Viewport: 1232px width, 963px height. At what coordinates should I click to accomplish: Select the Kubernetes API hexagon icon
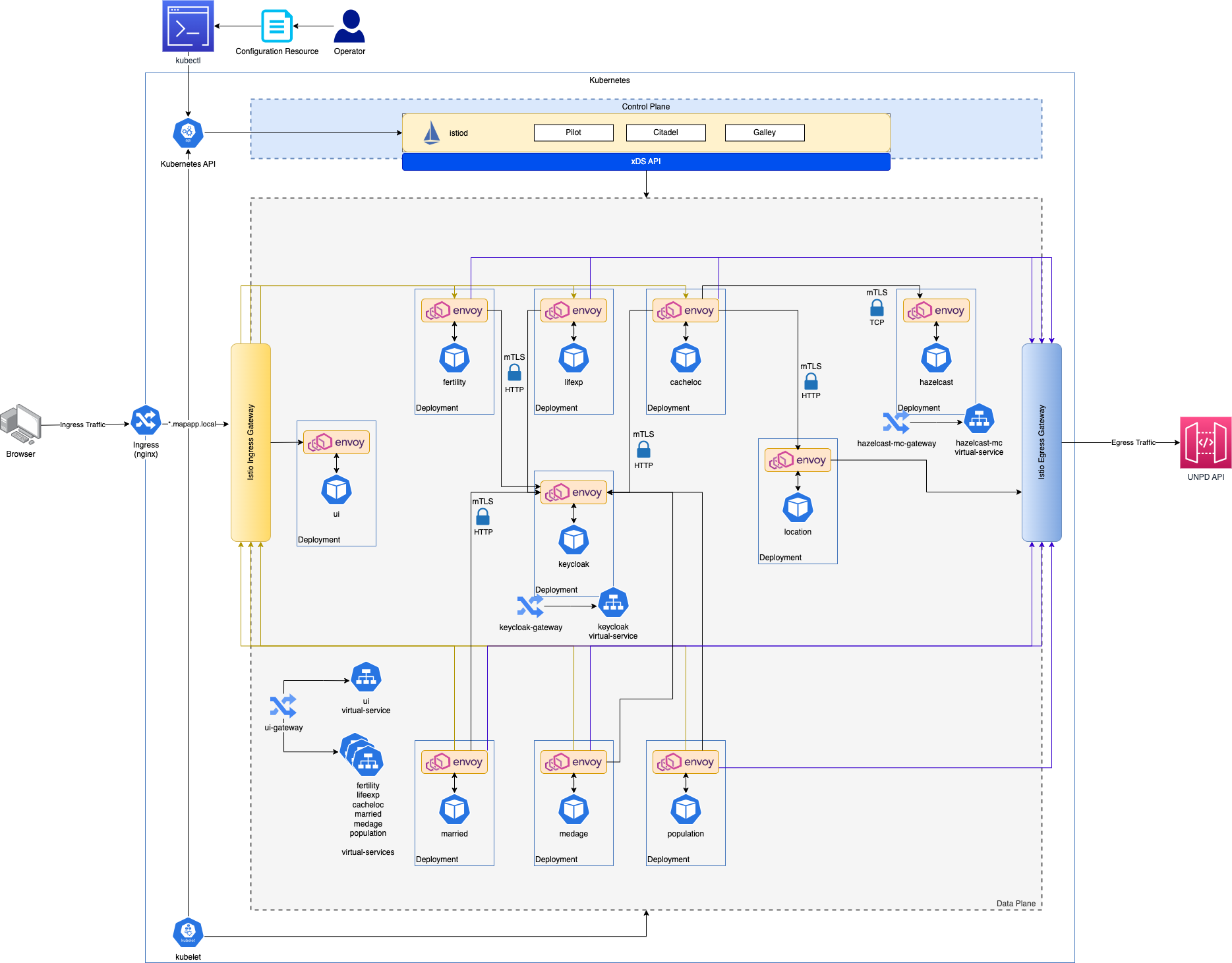click(188, 133)
